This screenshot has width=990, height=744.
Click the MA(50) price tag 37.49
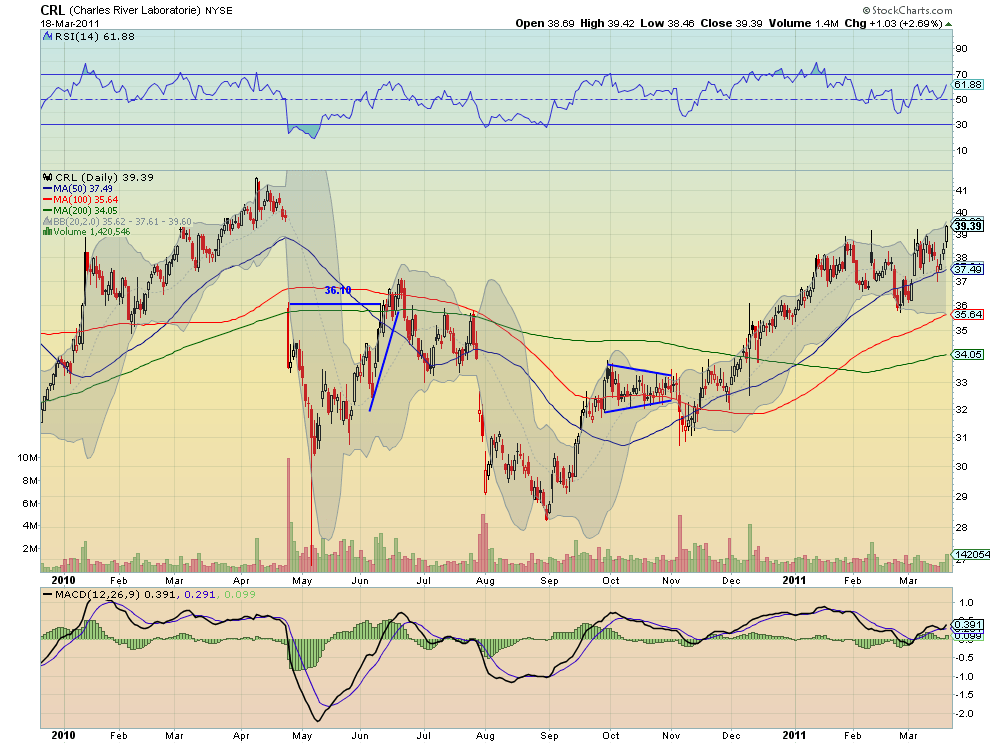coord(968,269)
